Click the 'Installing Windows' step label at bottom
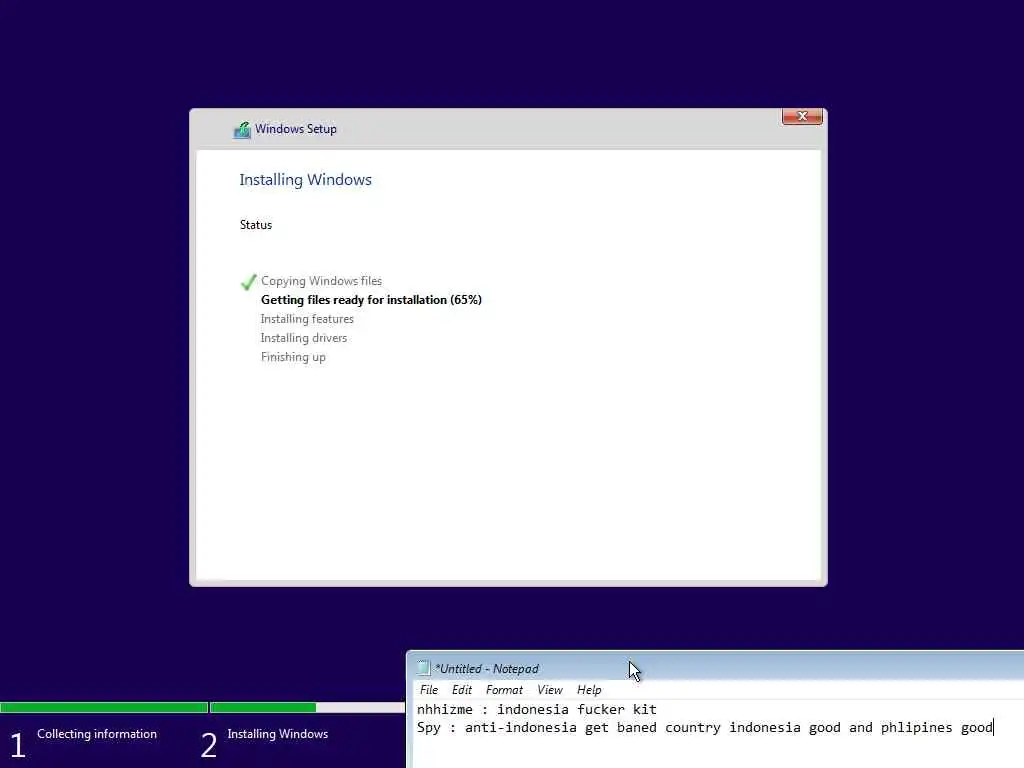Viewport: 1024px width, 768px height. [x=278, y=734]
